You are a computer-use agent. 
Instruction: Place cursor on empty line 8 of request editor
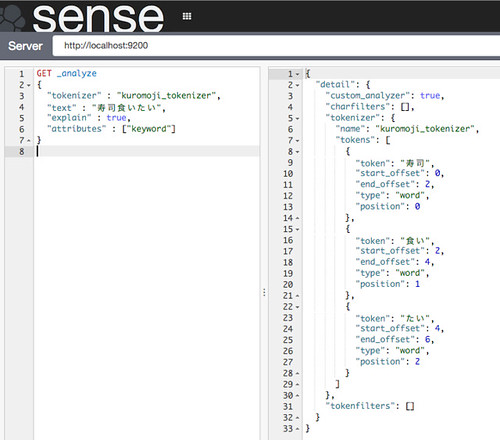147,151
